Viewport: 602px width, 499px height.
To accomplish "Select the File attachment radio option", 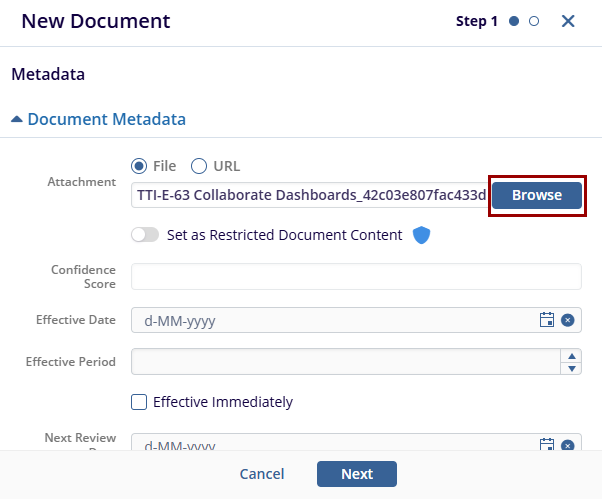I will [140, 166].
